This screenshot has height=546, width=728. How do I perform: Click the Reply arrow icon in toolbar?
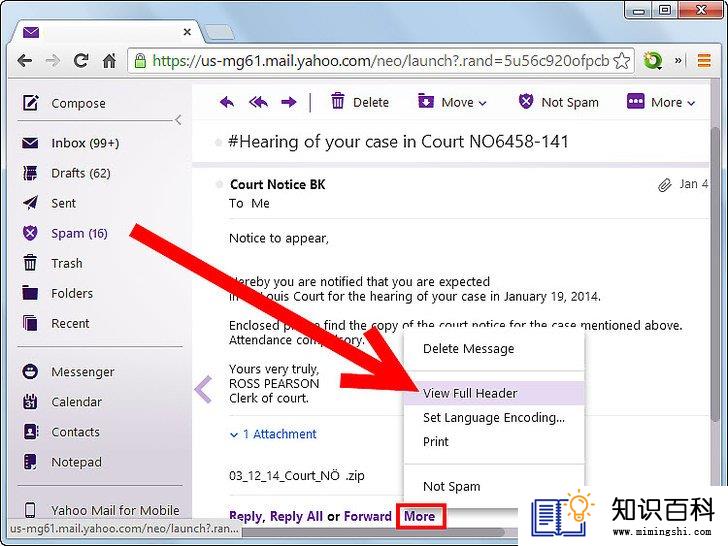(227, 102)
